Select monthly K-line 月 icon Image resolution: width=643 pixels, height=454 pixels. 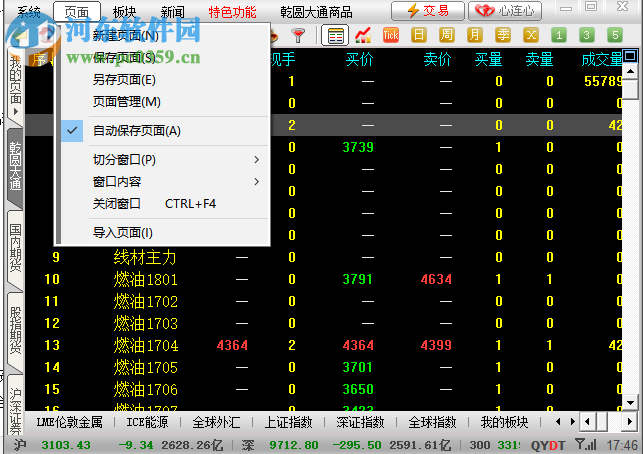tap(474, 35)
